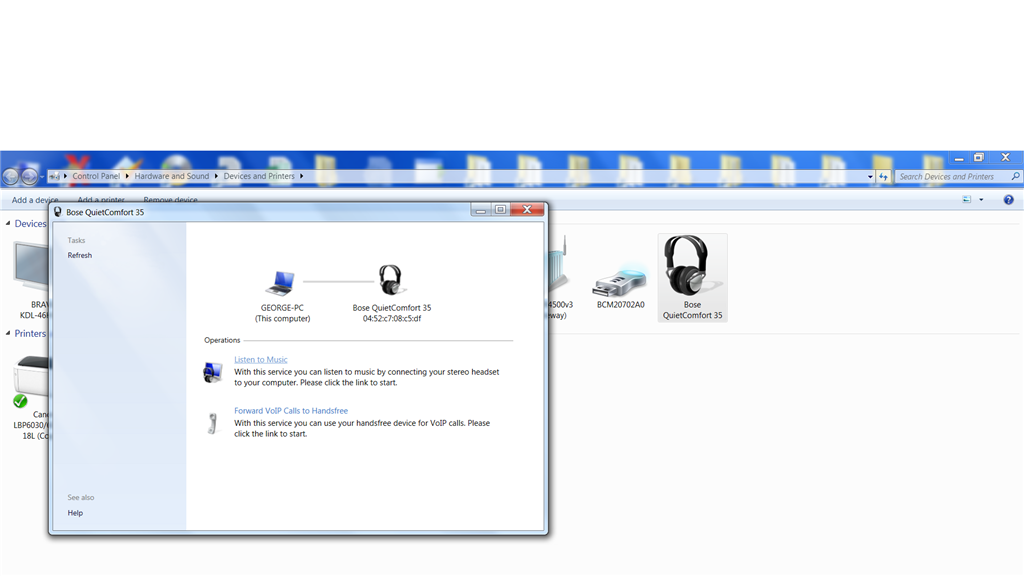
Task: Select the BRAVIA TV device icon
Action: pos(31,266)
